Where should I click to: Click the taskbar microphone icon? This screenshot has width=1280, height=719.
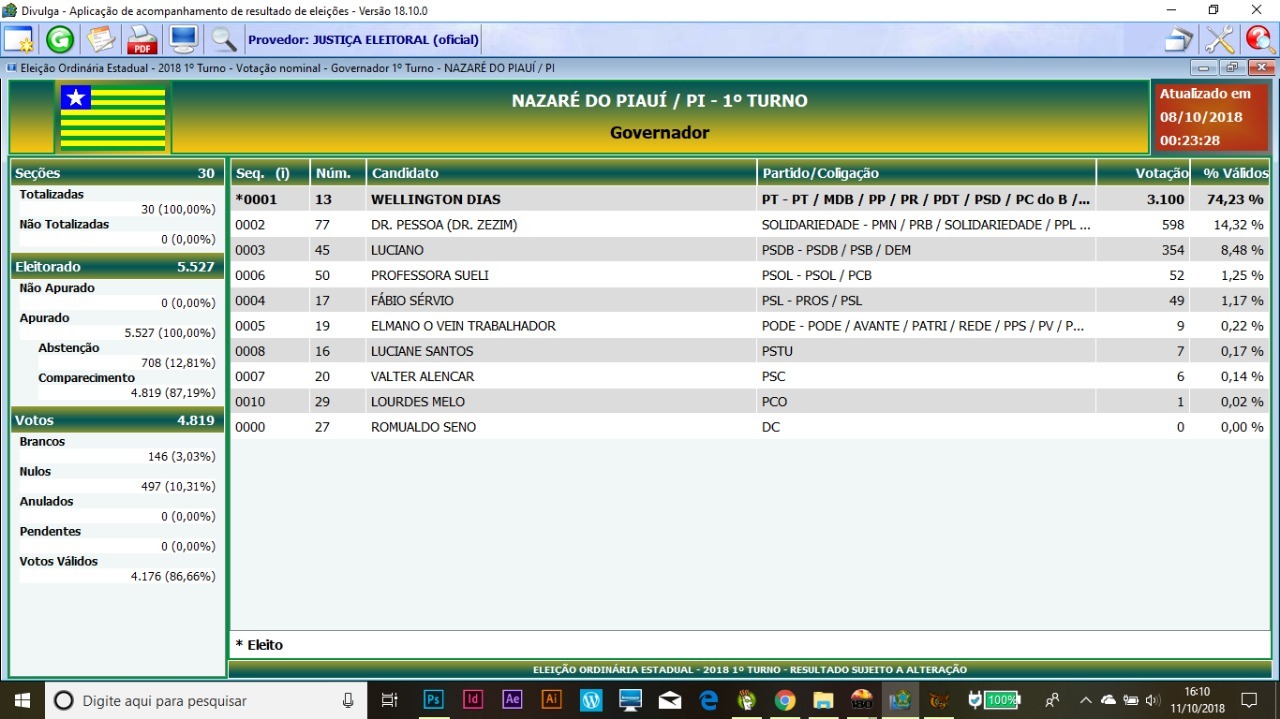click(x=348, y=700)
